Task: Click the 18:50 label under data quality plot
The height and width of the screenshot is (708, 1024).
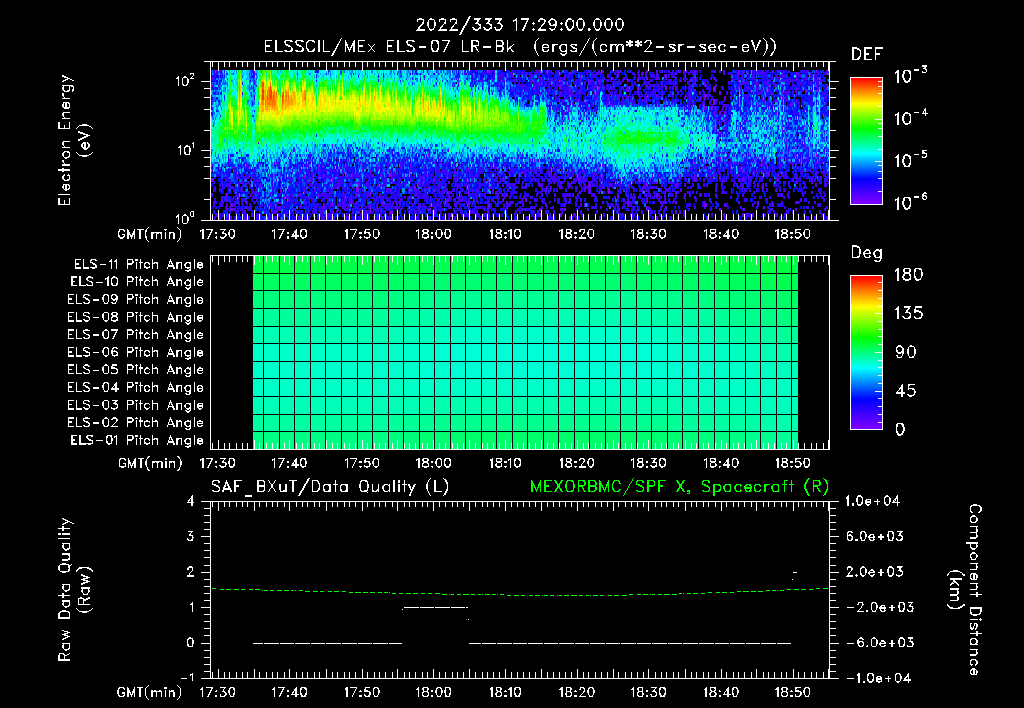Action: coord(793,692)
